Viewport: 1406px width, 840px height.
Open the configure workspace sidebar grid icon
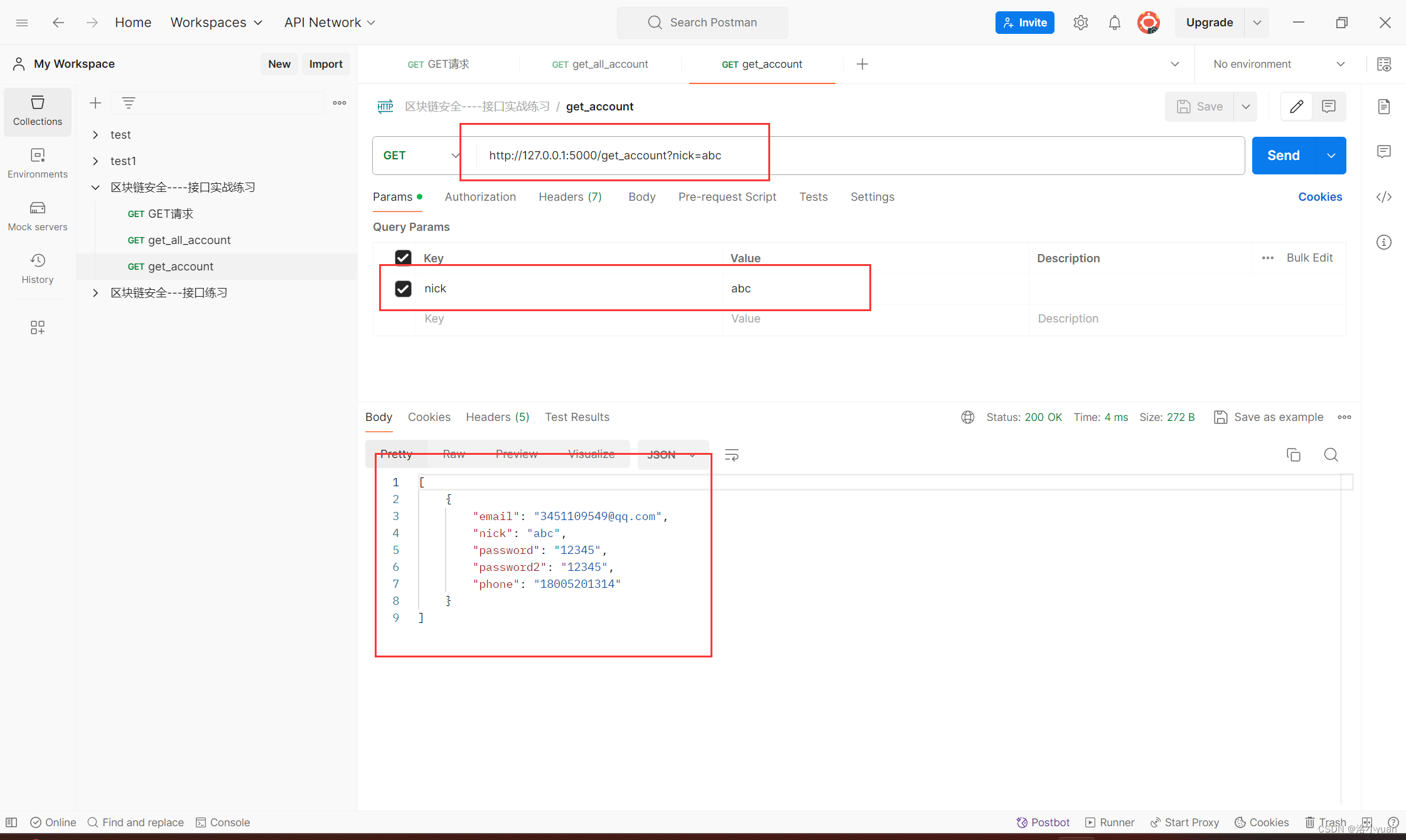(38, 327)
